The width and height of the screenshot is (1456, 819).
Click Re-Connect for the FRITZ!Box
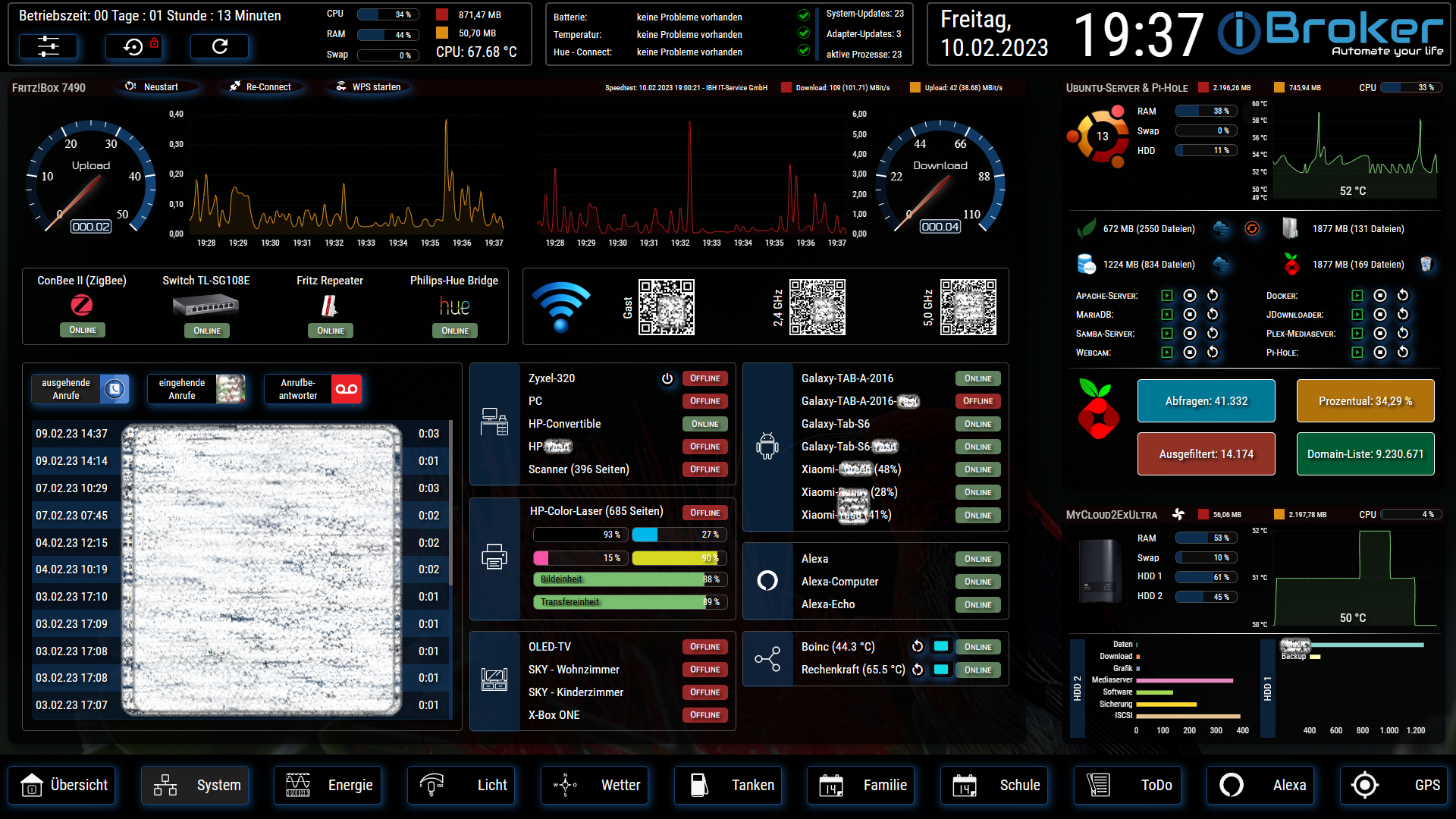click(x=261, y=87)
